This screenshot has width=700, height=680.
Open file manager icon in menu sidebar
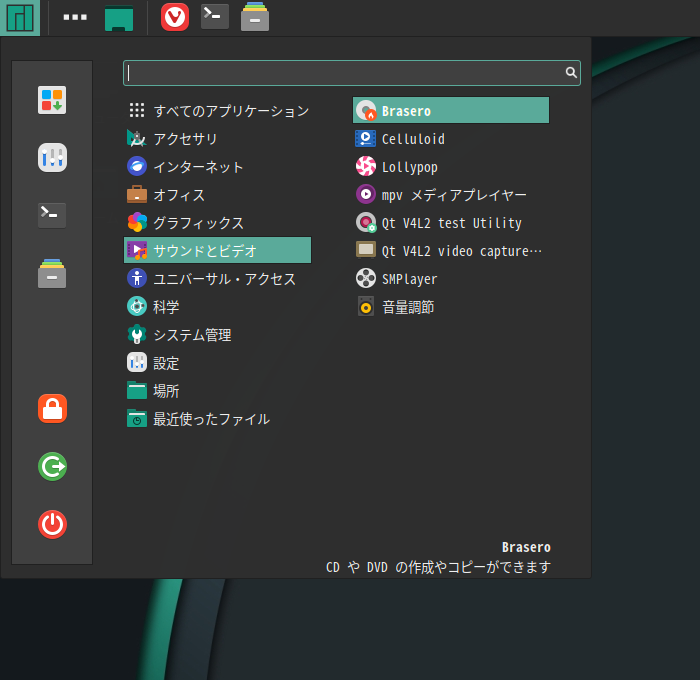(52, 273)
